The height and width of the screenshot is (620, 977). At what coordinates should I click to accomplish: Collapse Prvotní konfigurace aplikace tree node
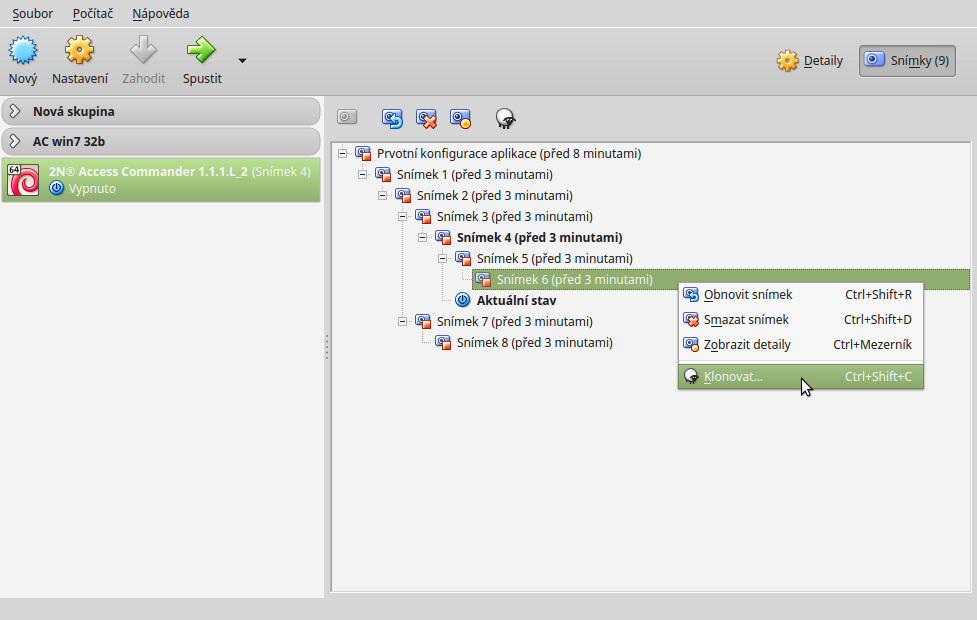pos(343,153)
